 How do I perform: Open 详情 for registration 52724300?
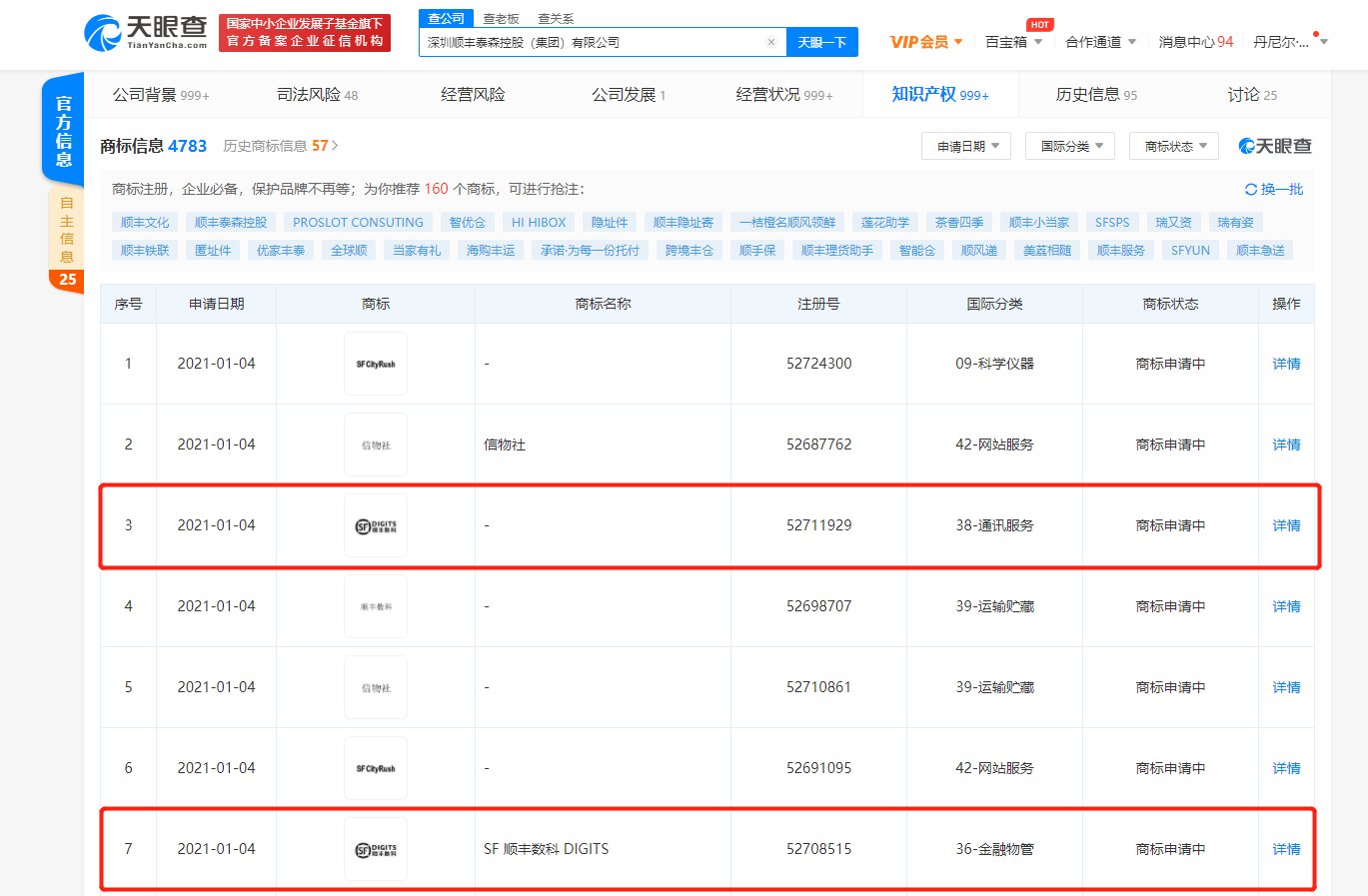tap(1286, 364)
